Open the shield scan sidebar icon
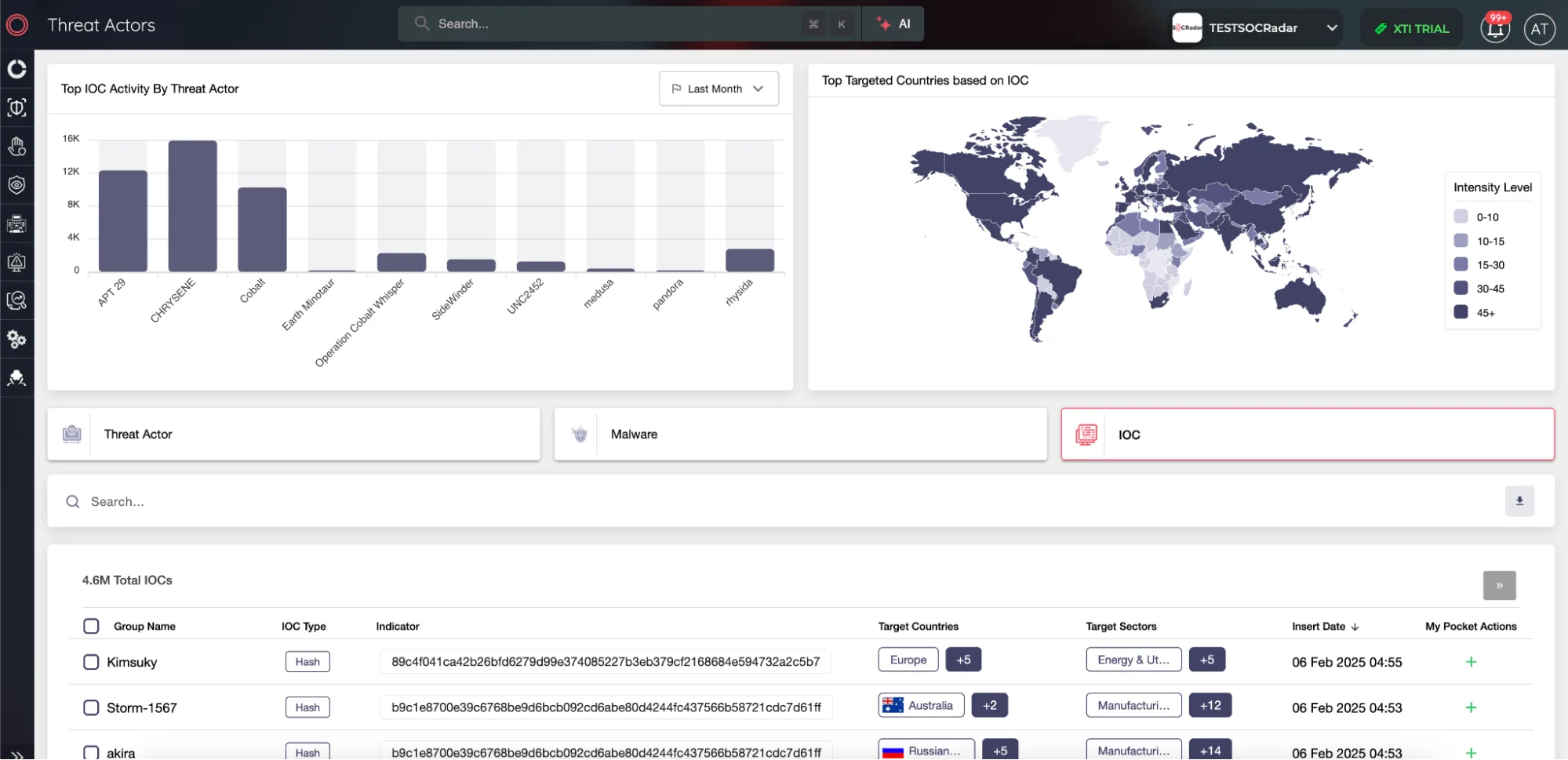The image size is (1568, 760). 16,107
